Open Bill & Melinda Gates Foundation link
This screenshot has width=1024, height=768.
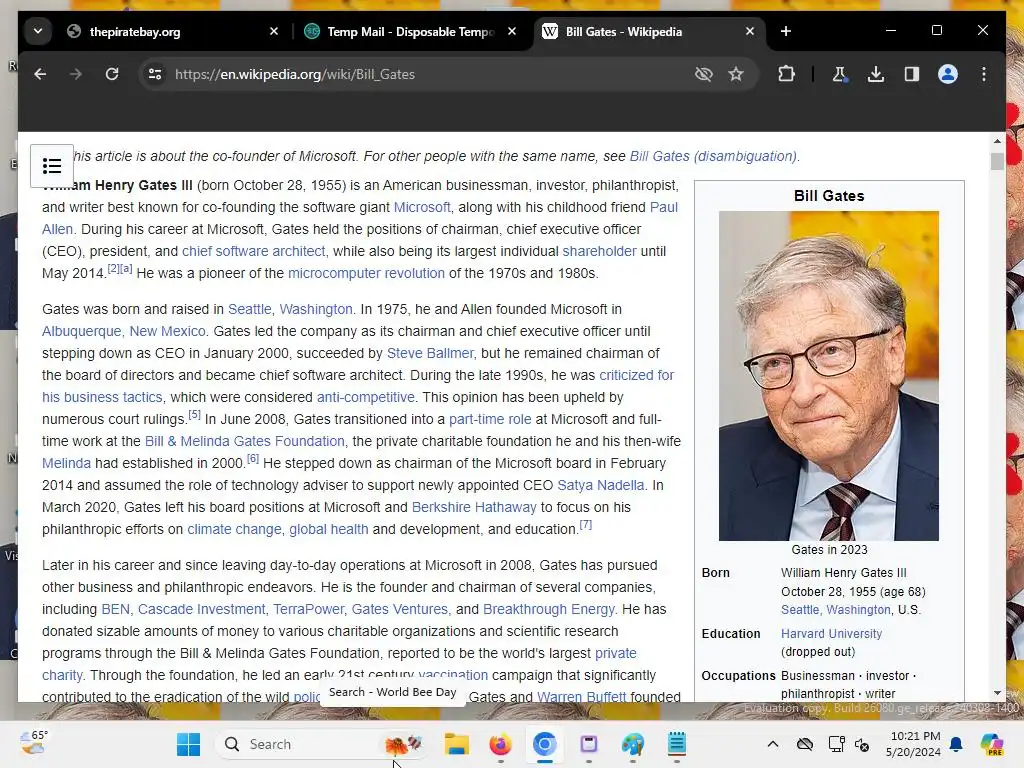[x=245, y=441]
